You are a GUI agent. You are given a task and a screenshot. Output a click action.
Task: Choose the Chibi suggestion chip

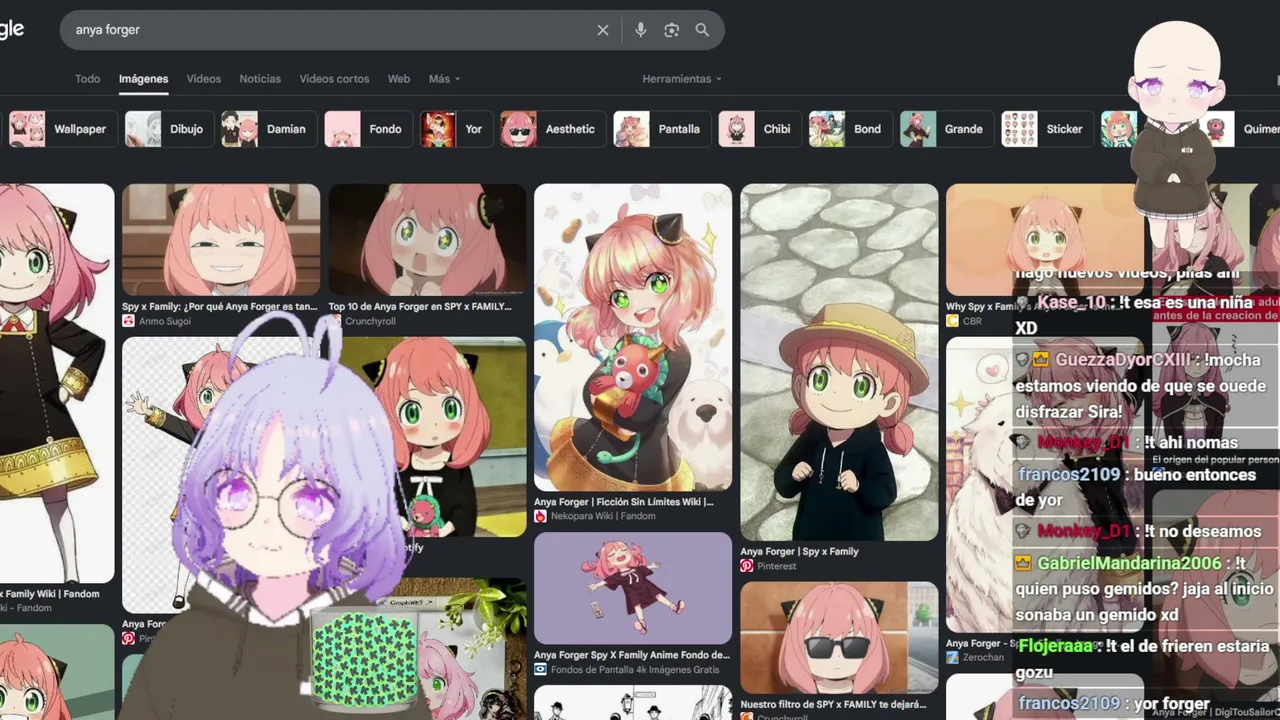pos(760,129)
